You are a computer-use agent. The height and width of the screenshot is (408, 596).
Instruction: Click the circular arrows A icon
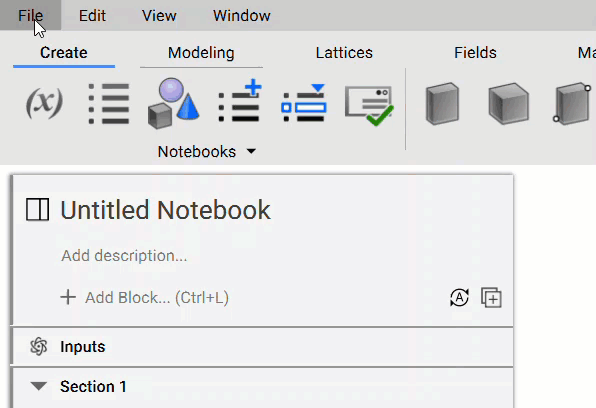459,297
